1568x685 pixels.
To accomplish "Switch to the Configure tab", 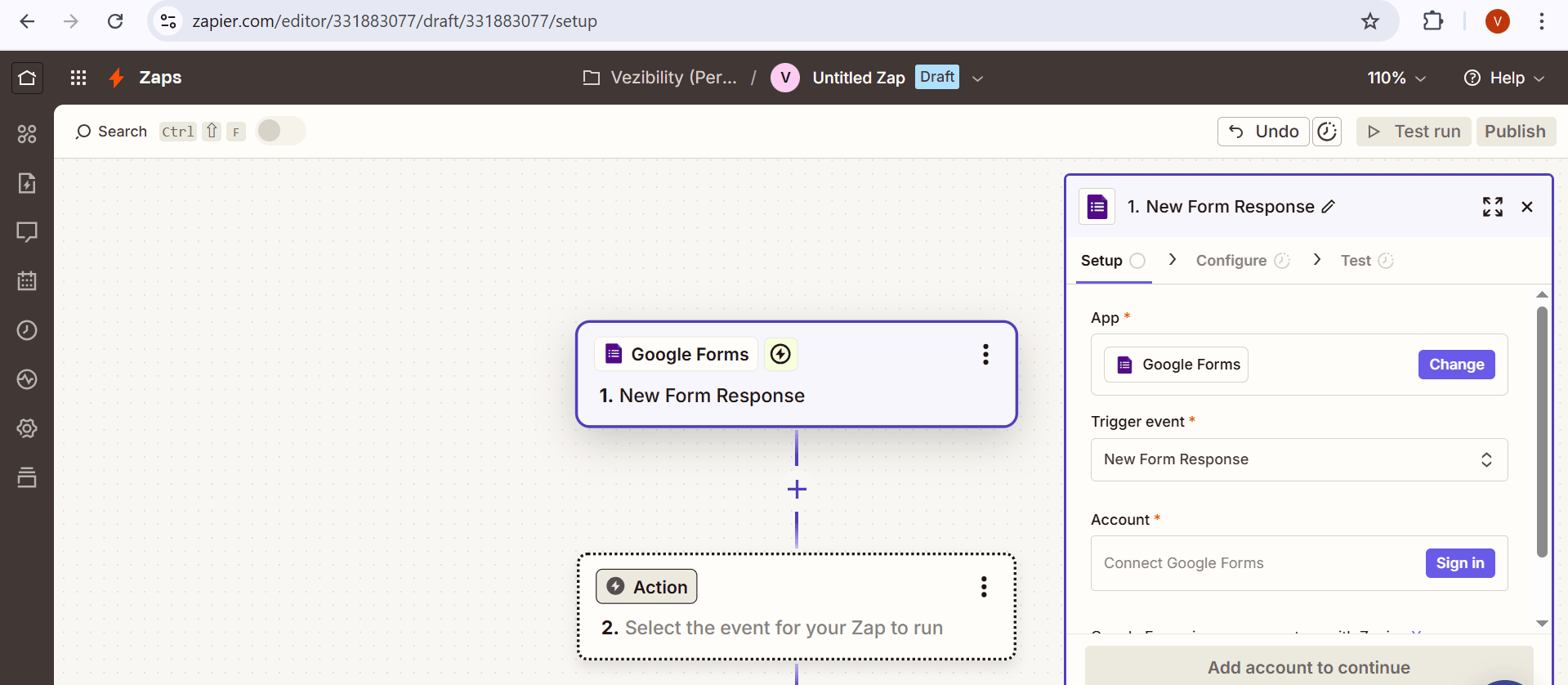I will [x=1231, y=261].
